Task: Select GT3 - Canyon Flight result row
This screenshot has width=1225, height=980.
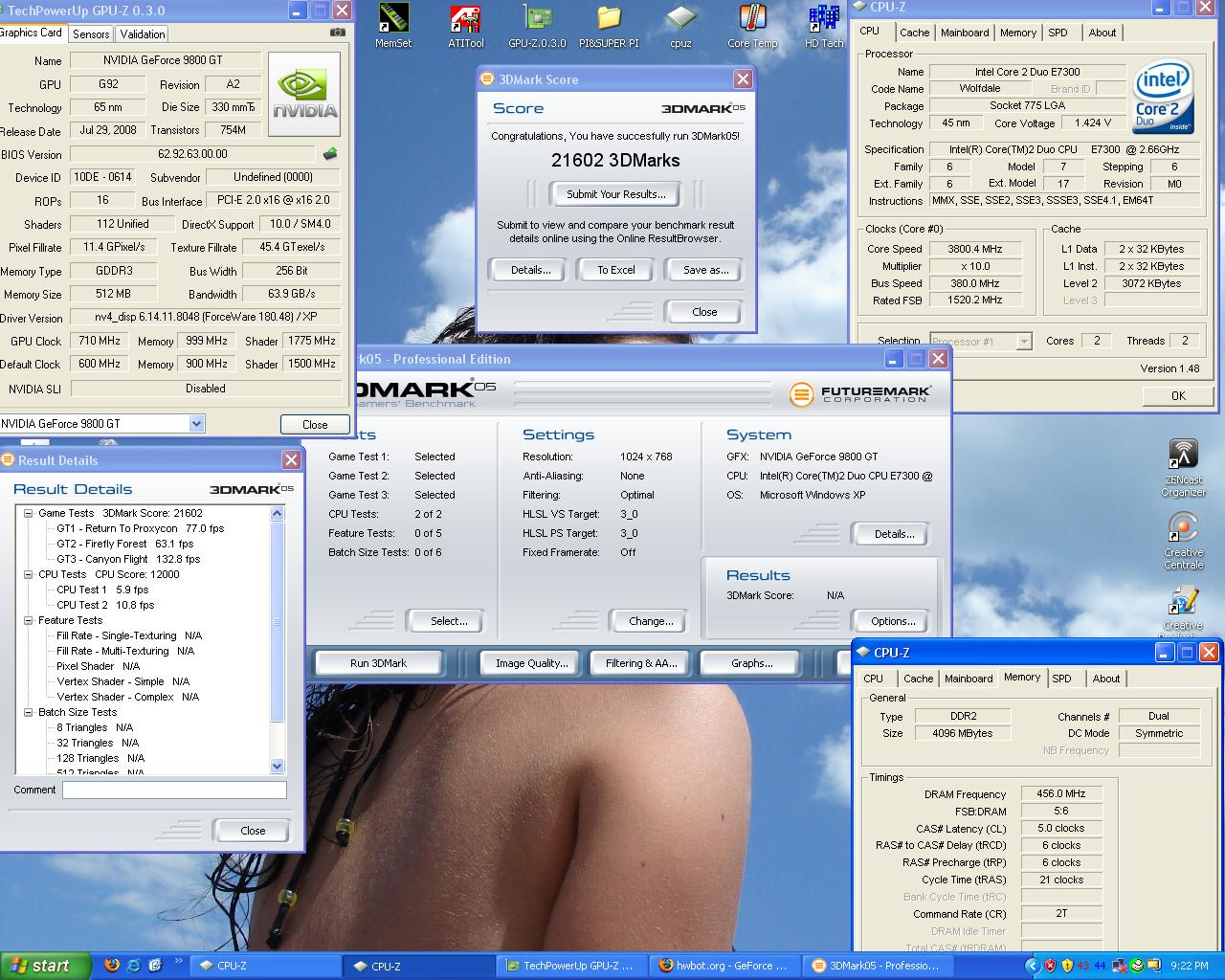Action: (x=128, y=559)
